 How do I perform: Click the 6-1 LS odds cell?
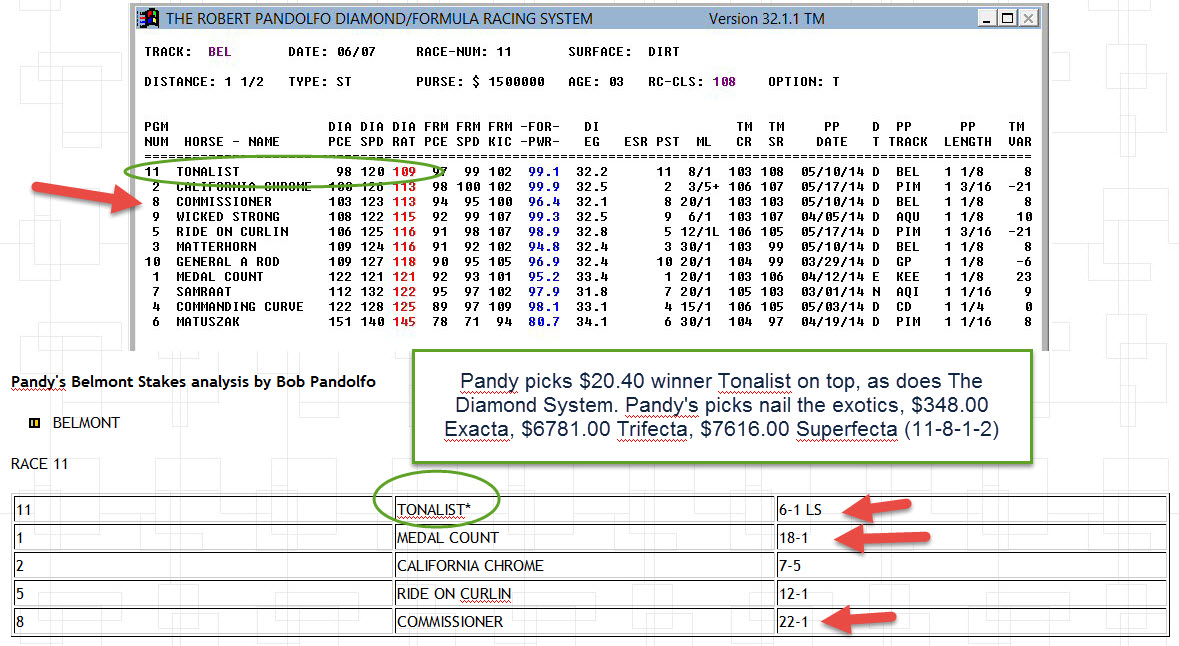[971, 510]
